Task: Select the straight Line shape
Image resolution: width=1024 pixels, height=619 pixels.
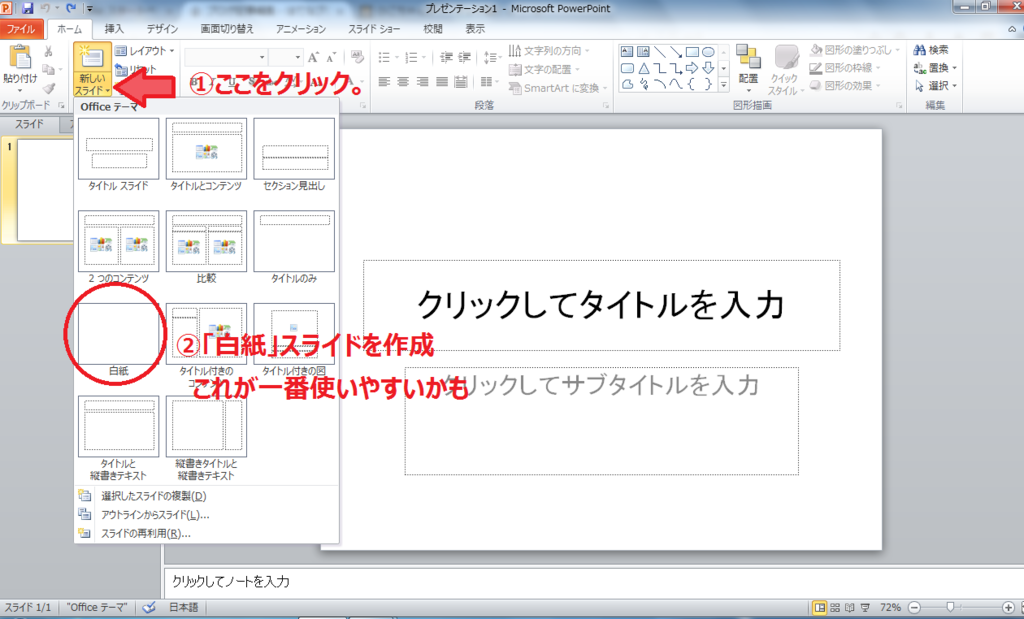Action: pyautogui.click(x=660, y=52)
